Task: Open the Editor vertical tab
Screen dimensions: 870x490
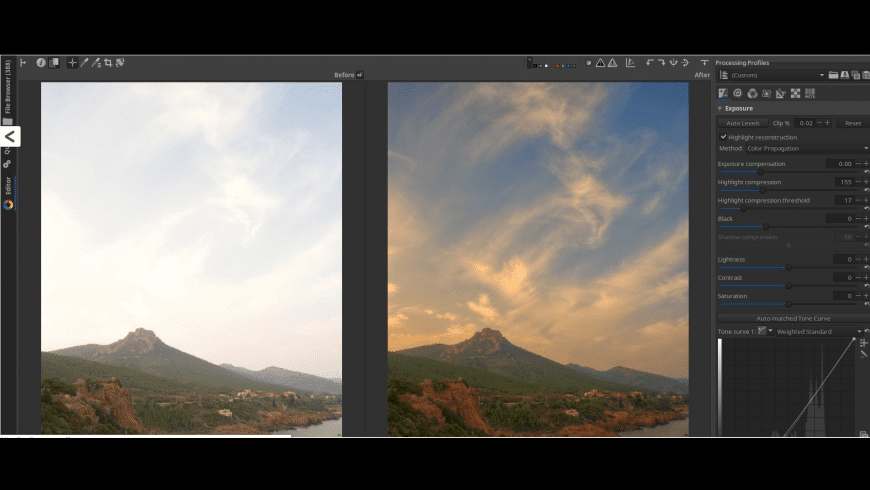Action: 8,186
